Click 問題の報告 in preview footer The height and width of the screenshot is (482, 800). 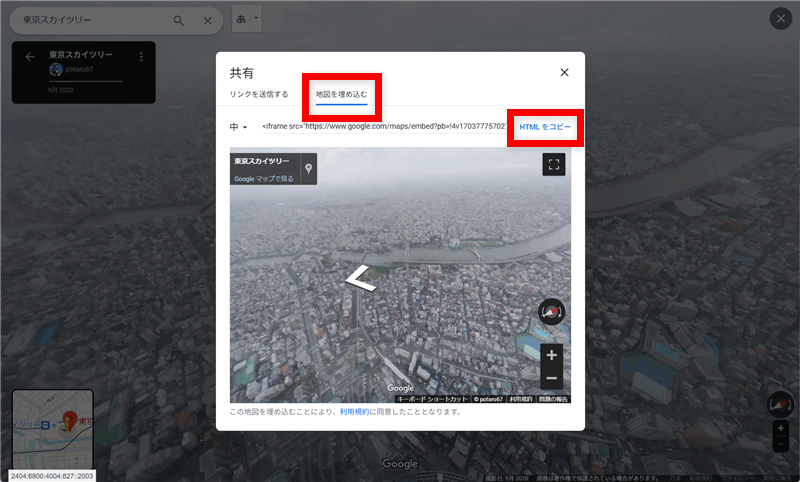(x=553, y=399)
